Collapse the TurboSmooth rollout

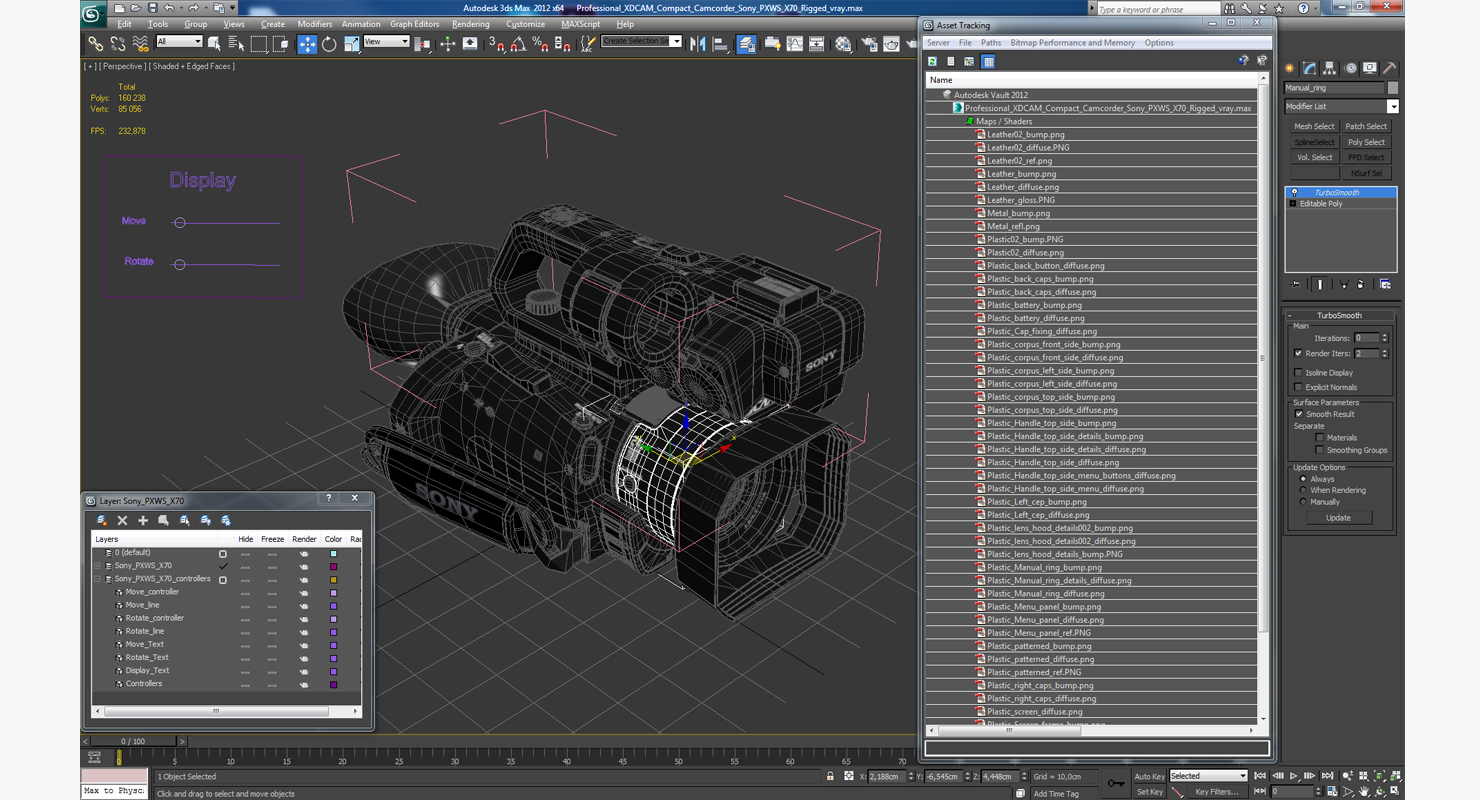1291,315
